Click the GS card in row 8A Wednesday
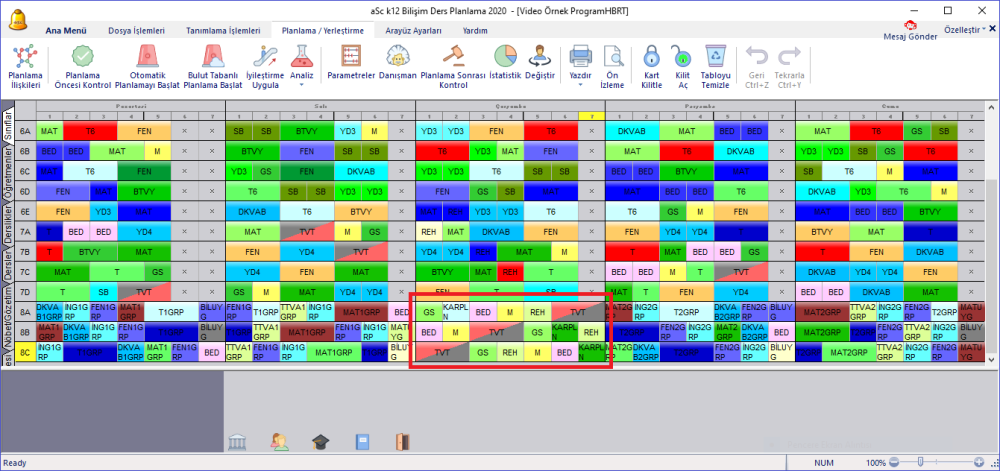The image size is (1000, 471). tap(429, 312)
